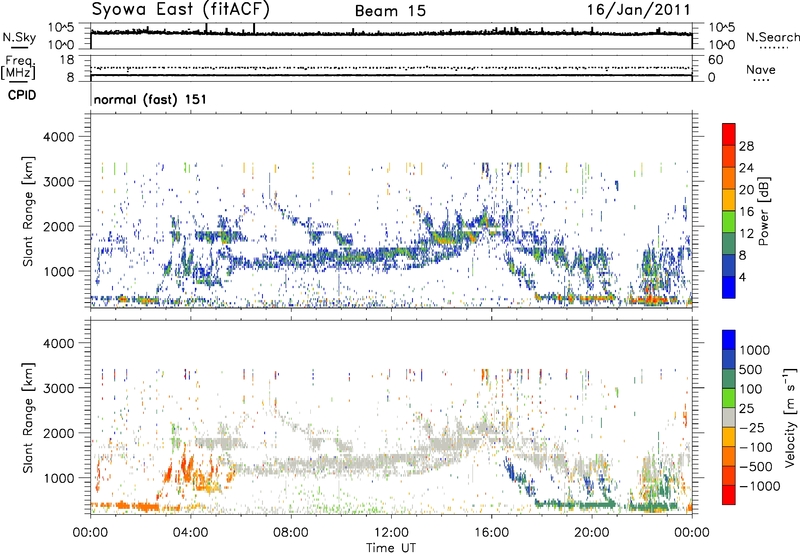Click the date "16/Jan/2011"

(638, 10)
